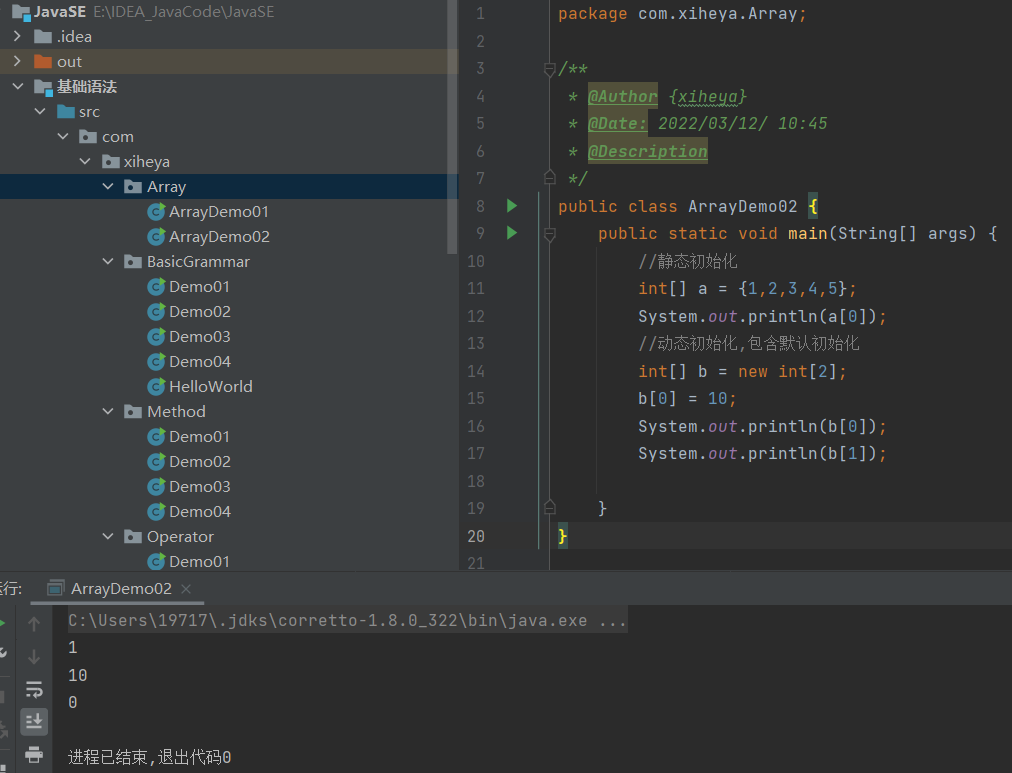Click the project tree vertical scrollbar
This screenshot has width=1012, height=773.
(452, 127)
